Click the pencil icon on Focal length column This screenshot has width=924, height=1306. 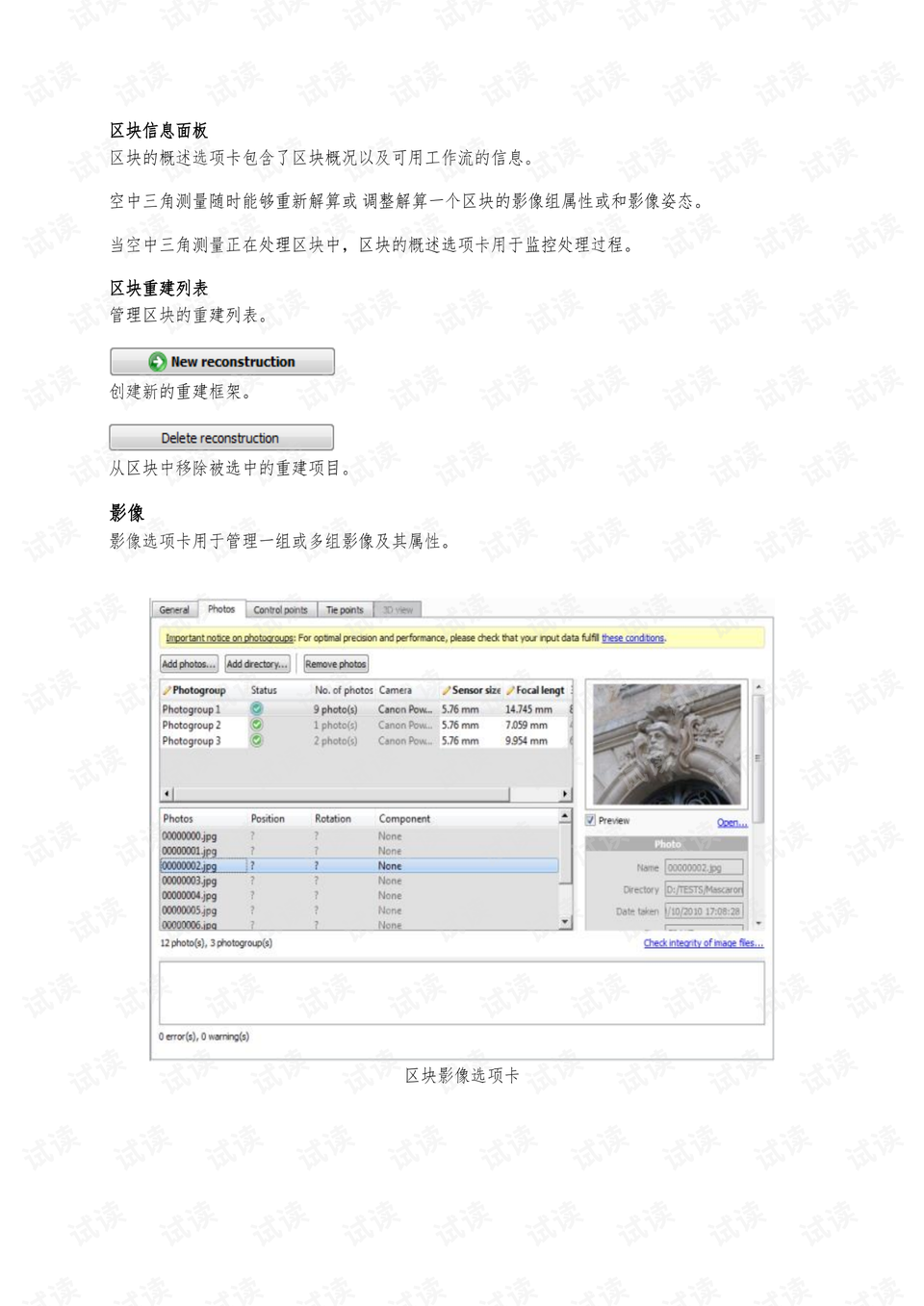(x=508, y=689)
